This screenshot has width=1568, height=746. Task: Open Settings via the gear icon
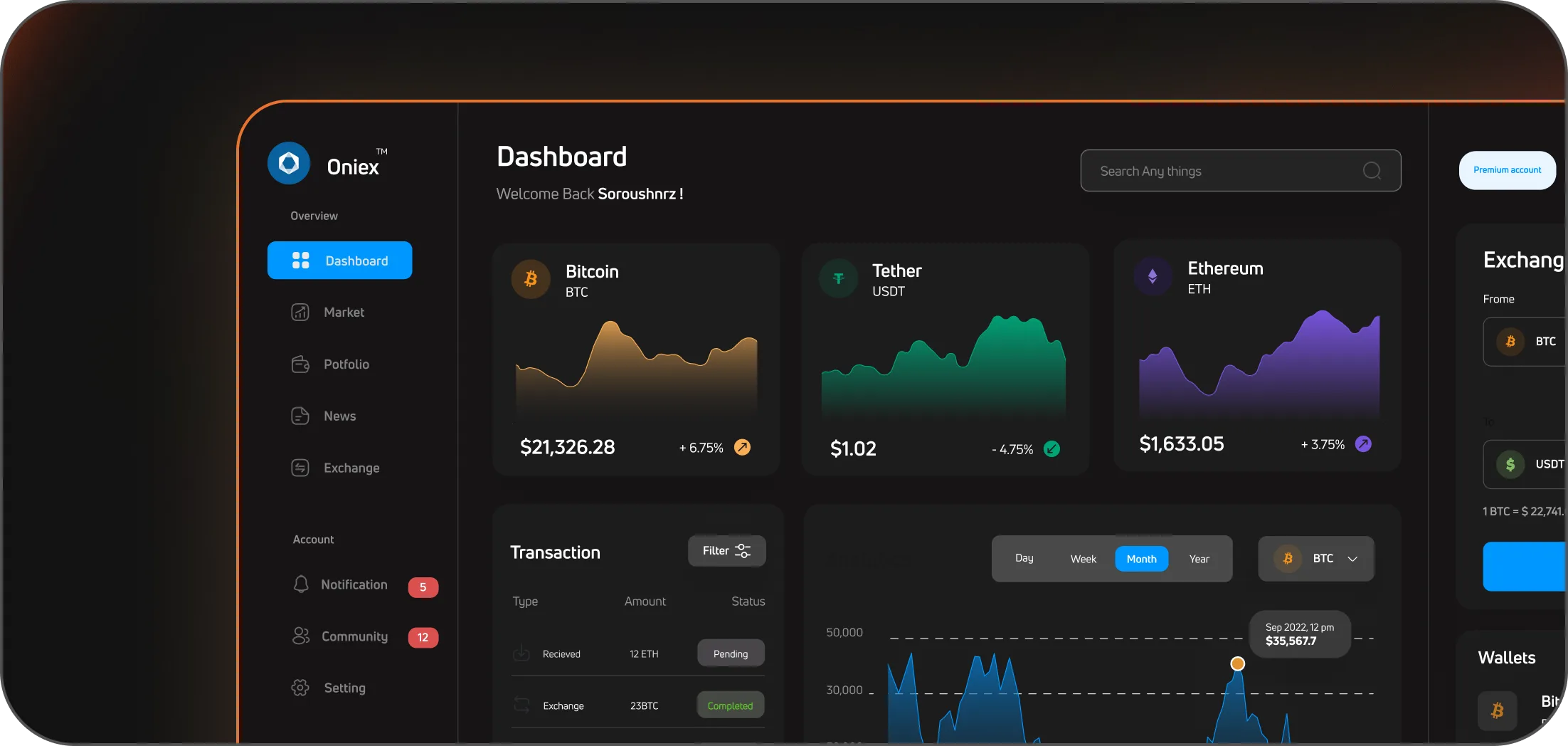(x=300, y=688)
